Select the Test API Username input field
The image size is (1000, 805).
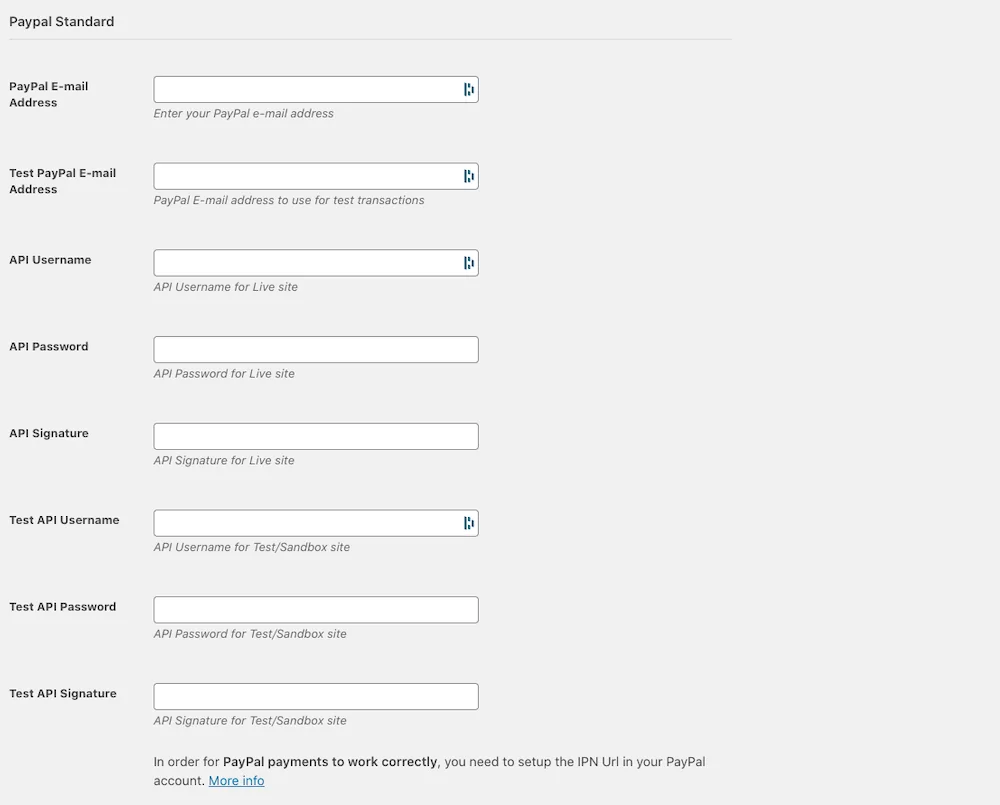tap(316, 523)
